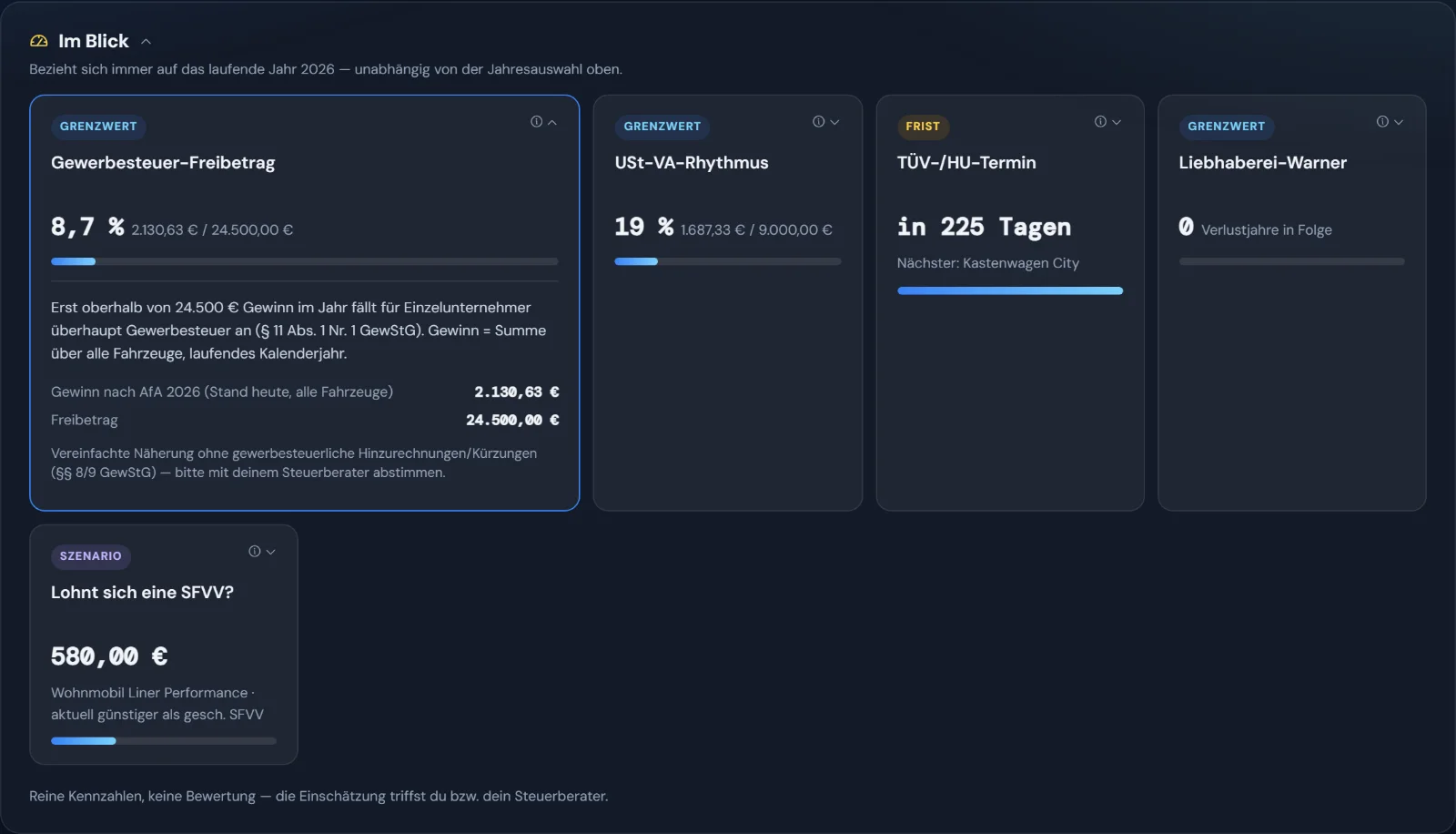Open the Lohnt sich eine SFVV? title
The height and width of the screenshot is (834, 1456).
click(x=142, y=593)
